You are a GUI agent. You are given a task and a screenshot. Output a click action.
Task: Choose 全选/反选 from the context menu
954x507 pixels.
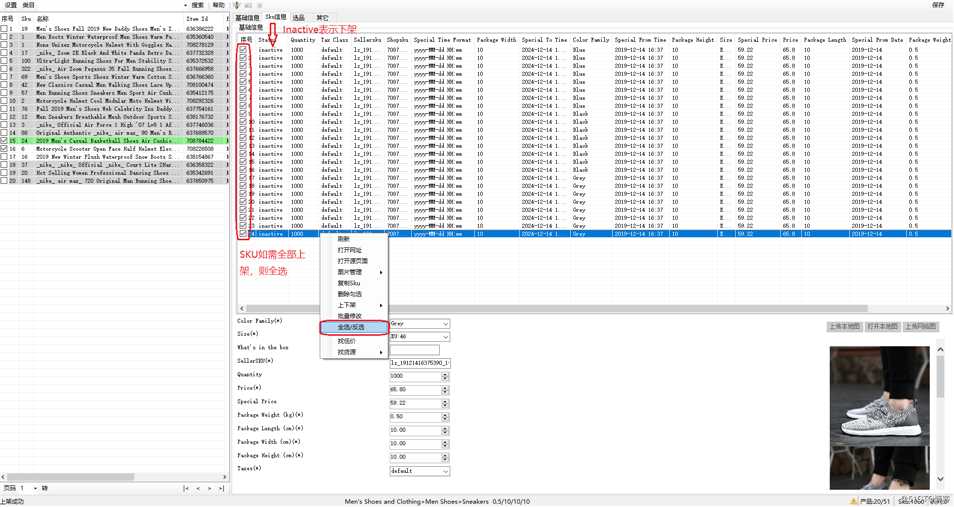pyautogui.click(x=353, y=327)
